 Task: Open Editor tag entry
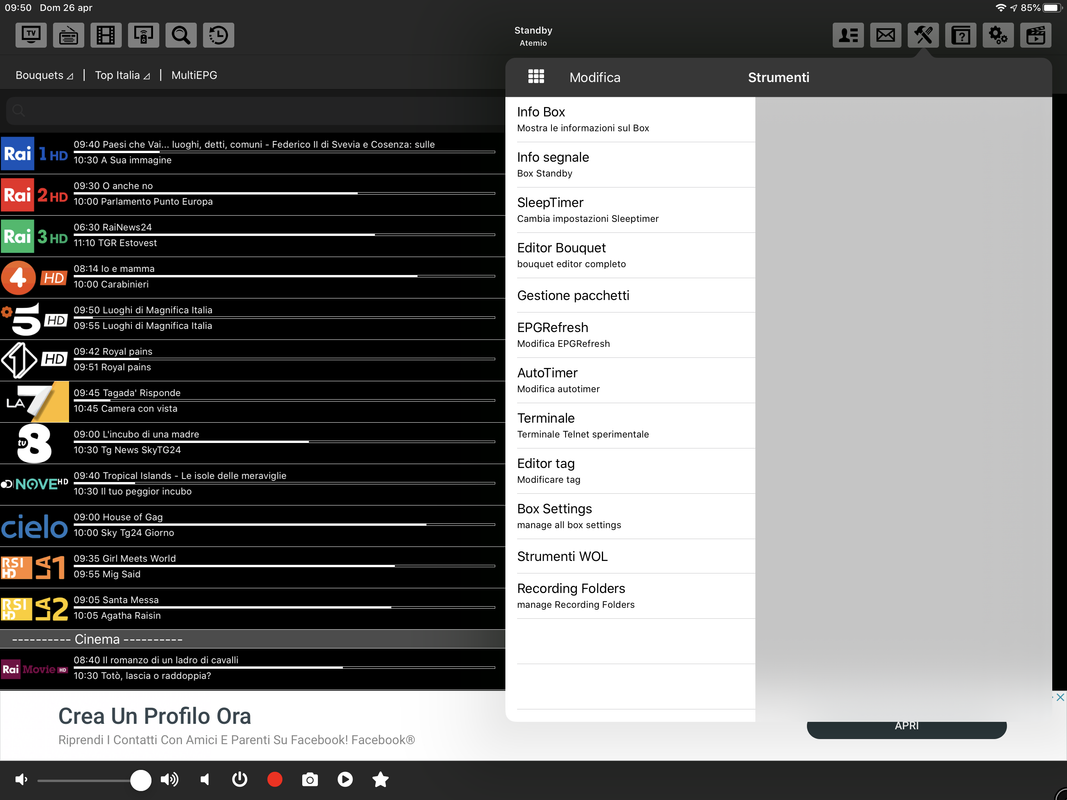pyautogui.click(x=630, y=471)
